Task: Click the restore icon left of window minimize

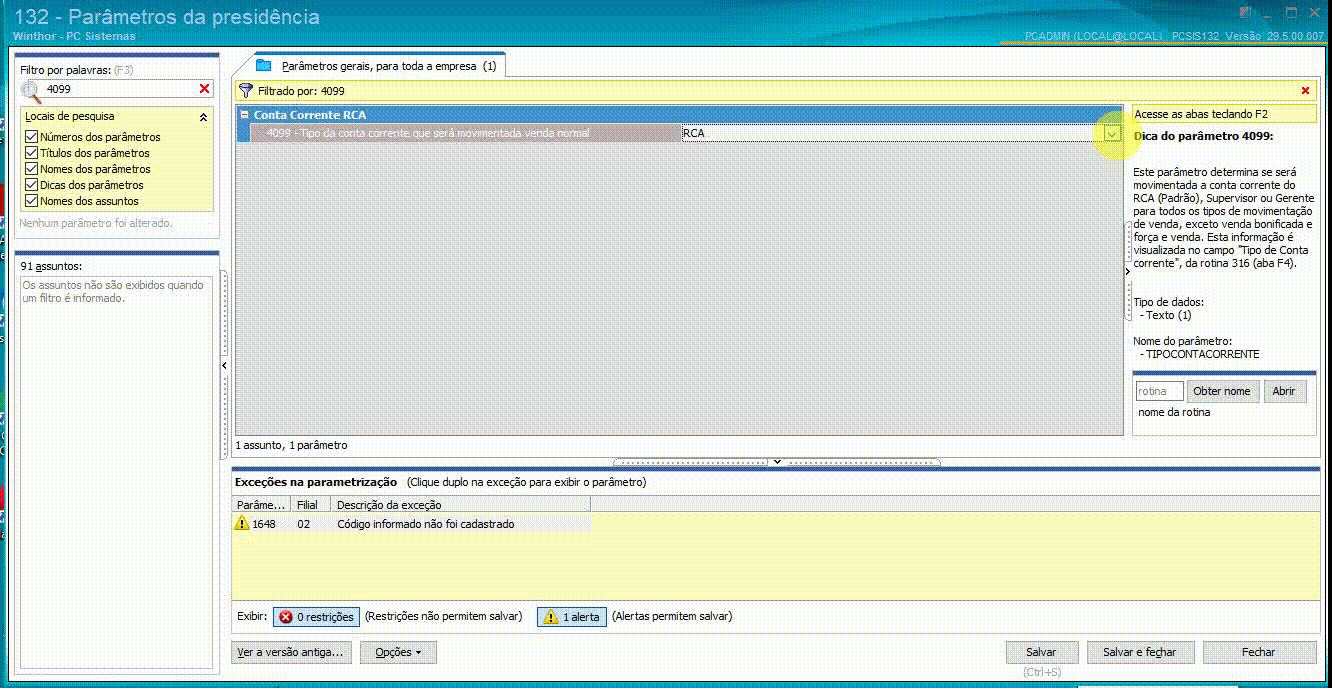Action: tap(1245, 12)
